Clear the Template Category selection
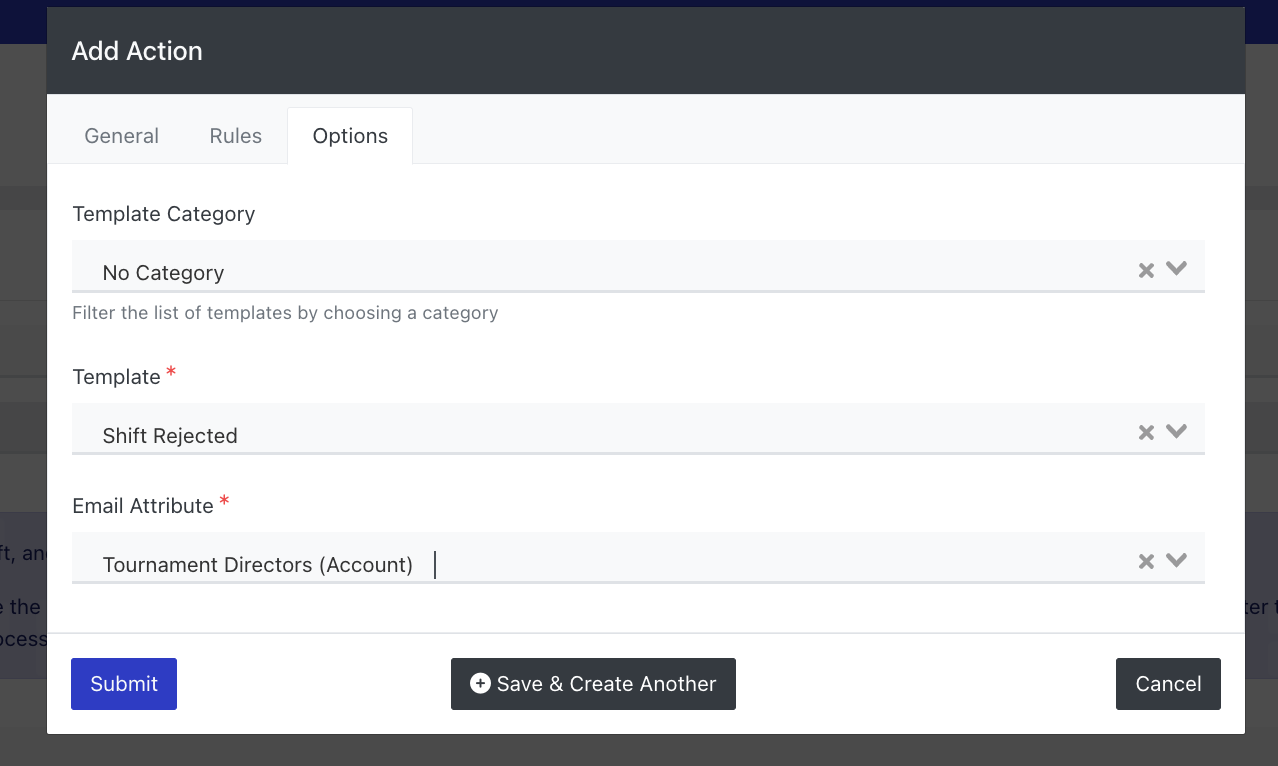 click(1146, 270)
